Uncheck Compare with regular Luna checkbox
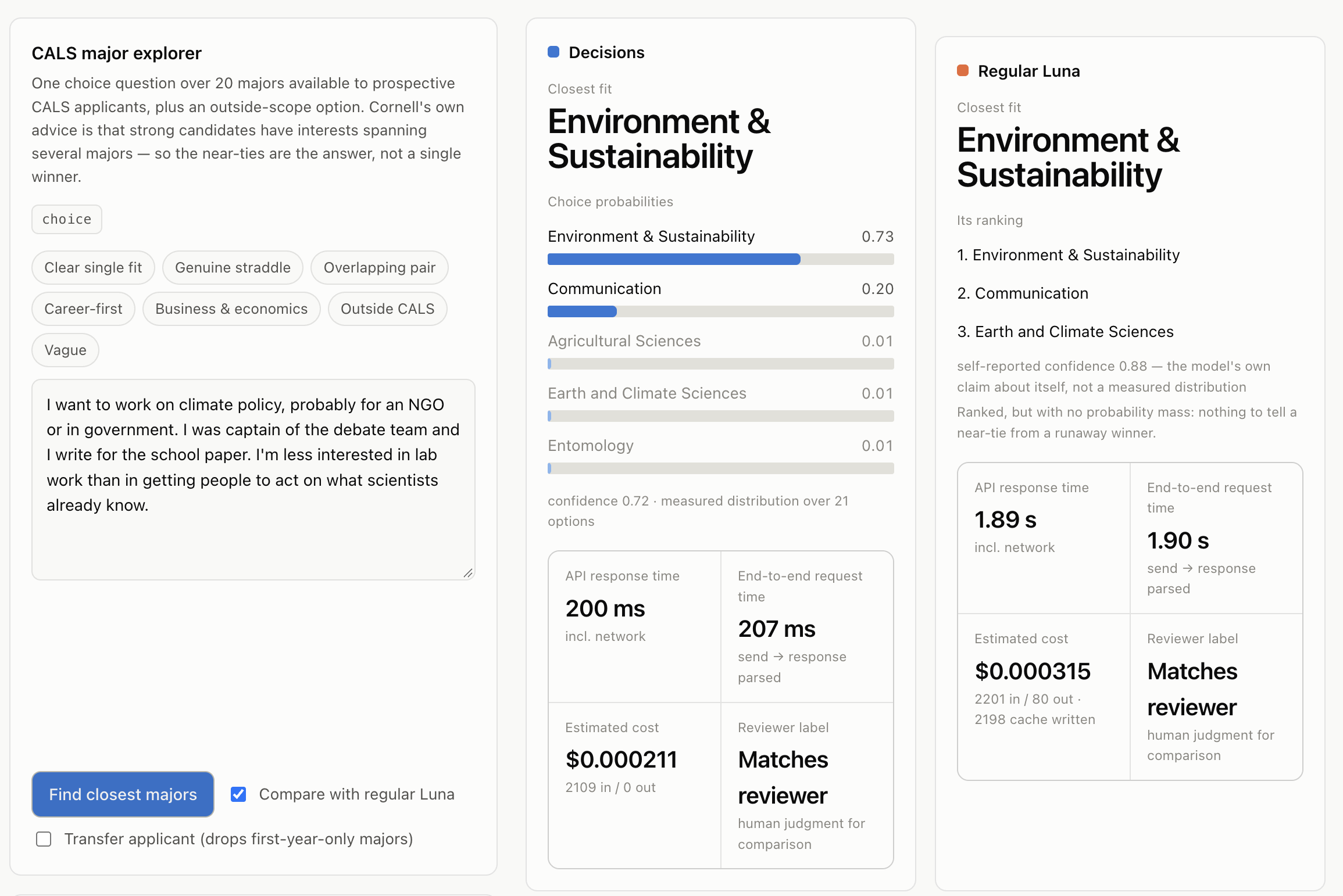This screenshot has height=896, width=1343. pos(238,794)
